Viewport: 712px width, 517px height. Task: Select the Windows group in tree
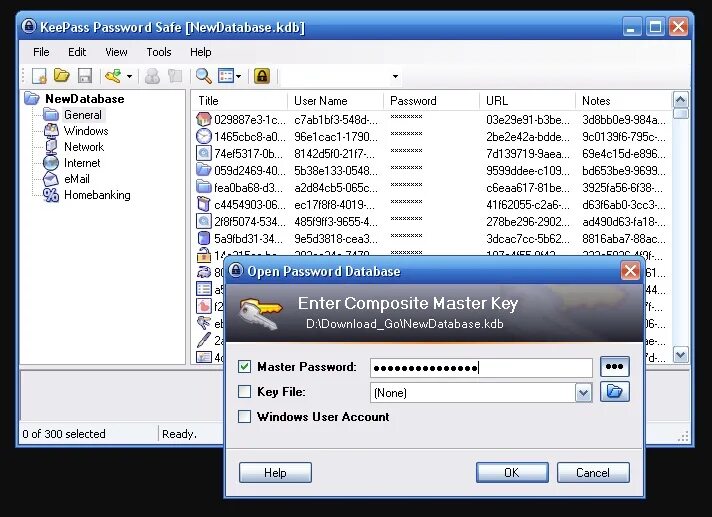click(86, 131)
